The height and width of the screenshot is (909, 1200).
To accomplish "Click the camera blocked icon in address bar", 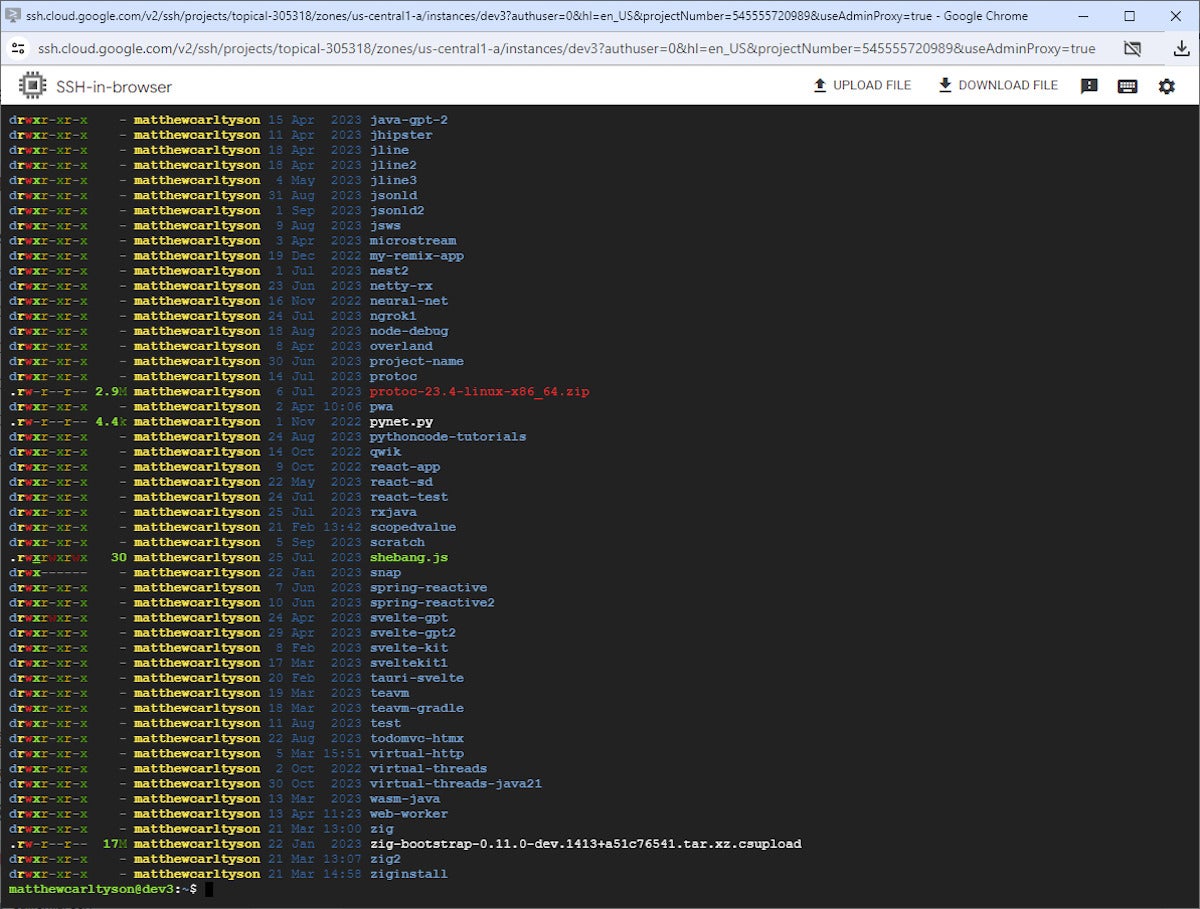I will click(x=1132, y=48).
